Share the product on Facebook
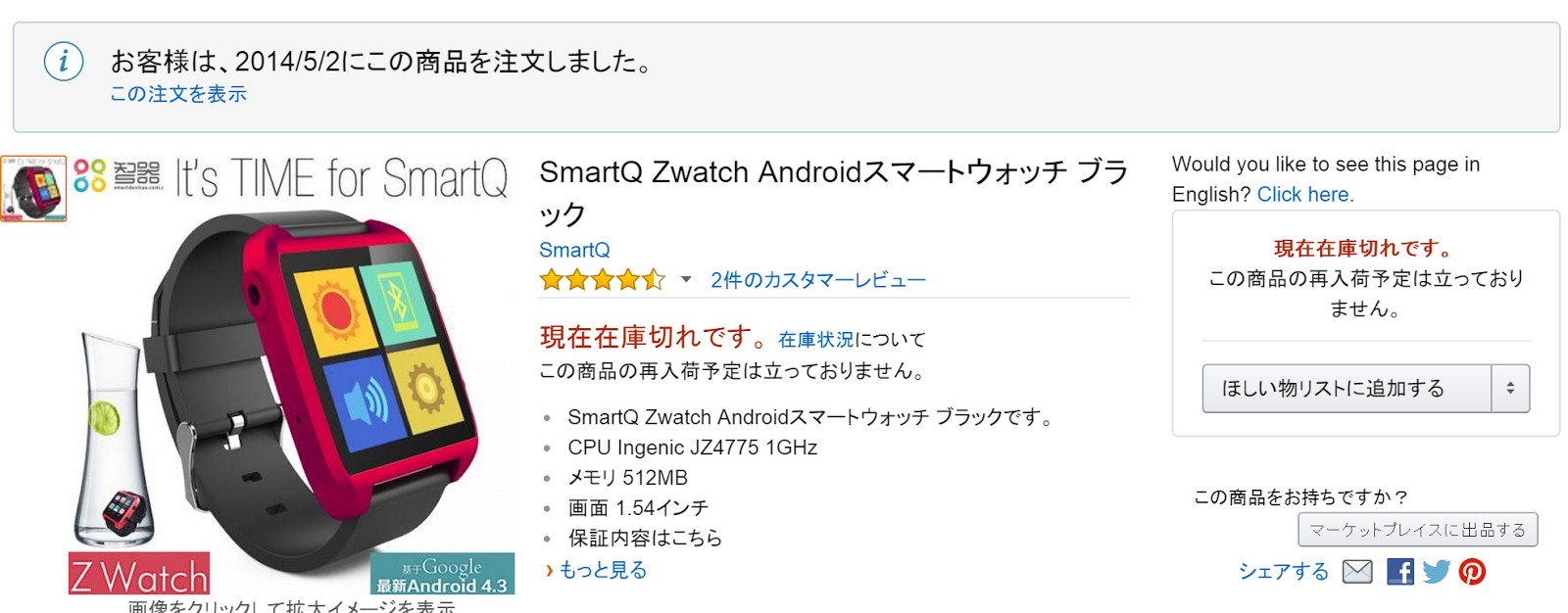This screenshot has height=613, width=1568. 1400,572
